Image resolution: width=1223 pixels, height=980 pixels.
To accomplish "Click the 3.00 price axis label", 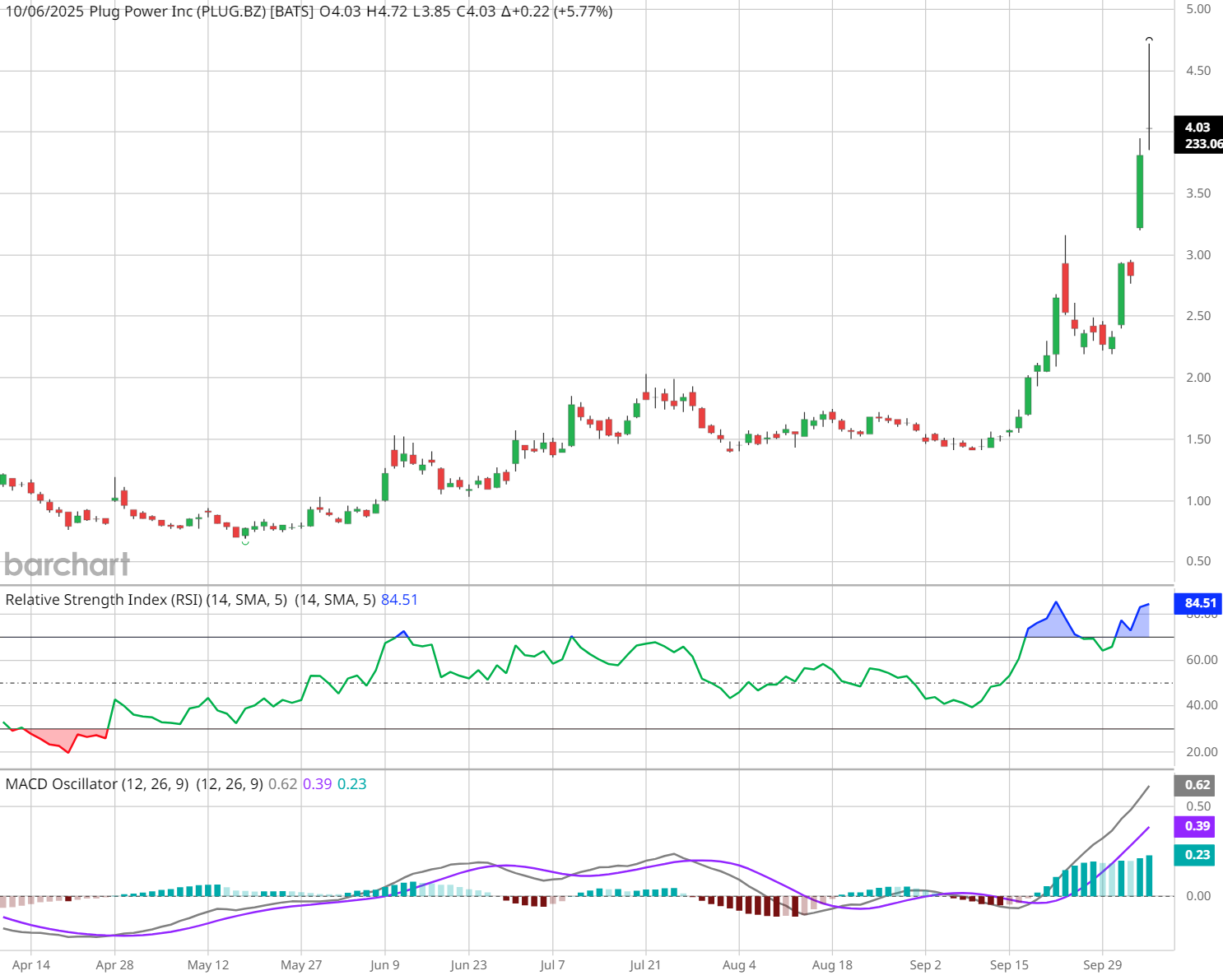I will [1198, 255].
